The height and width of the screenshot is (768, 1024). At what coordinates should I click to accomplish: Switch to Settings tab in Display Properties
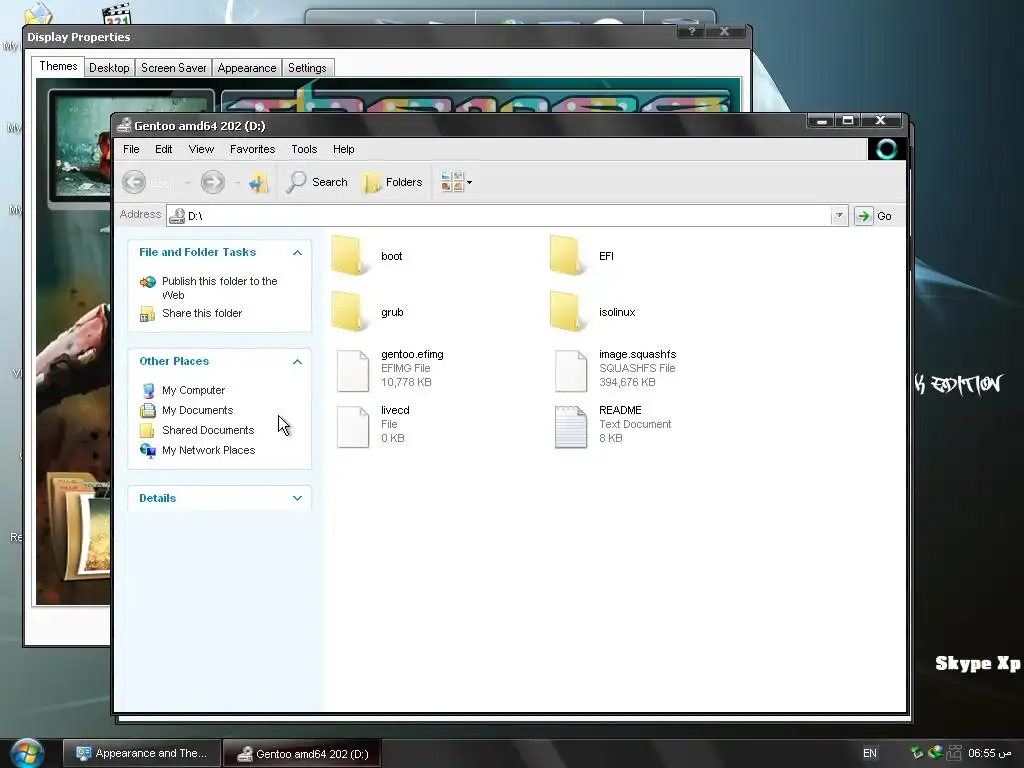point(307,68)
